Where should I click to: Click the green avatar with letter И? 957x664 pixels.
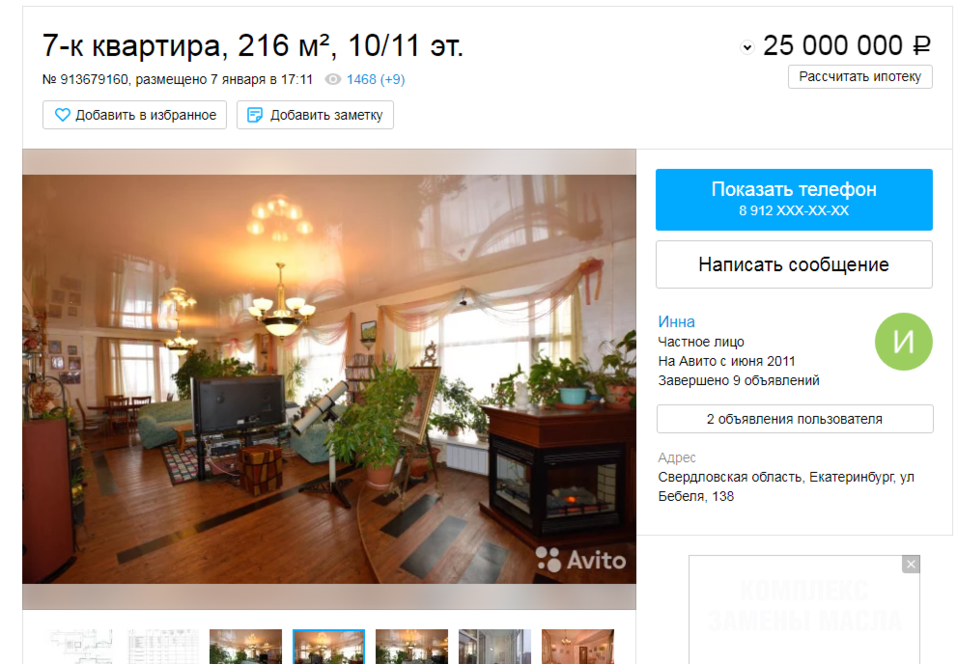(x=903, y=342)
